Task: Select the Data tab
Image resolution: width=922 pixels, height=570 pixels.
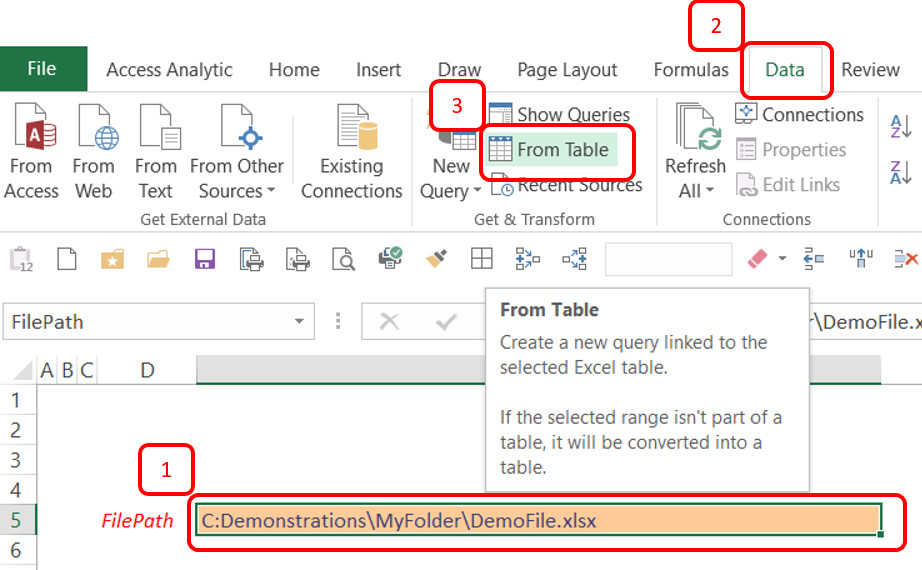Action: click(785, 70)
